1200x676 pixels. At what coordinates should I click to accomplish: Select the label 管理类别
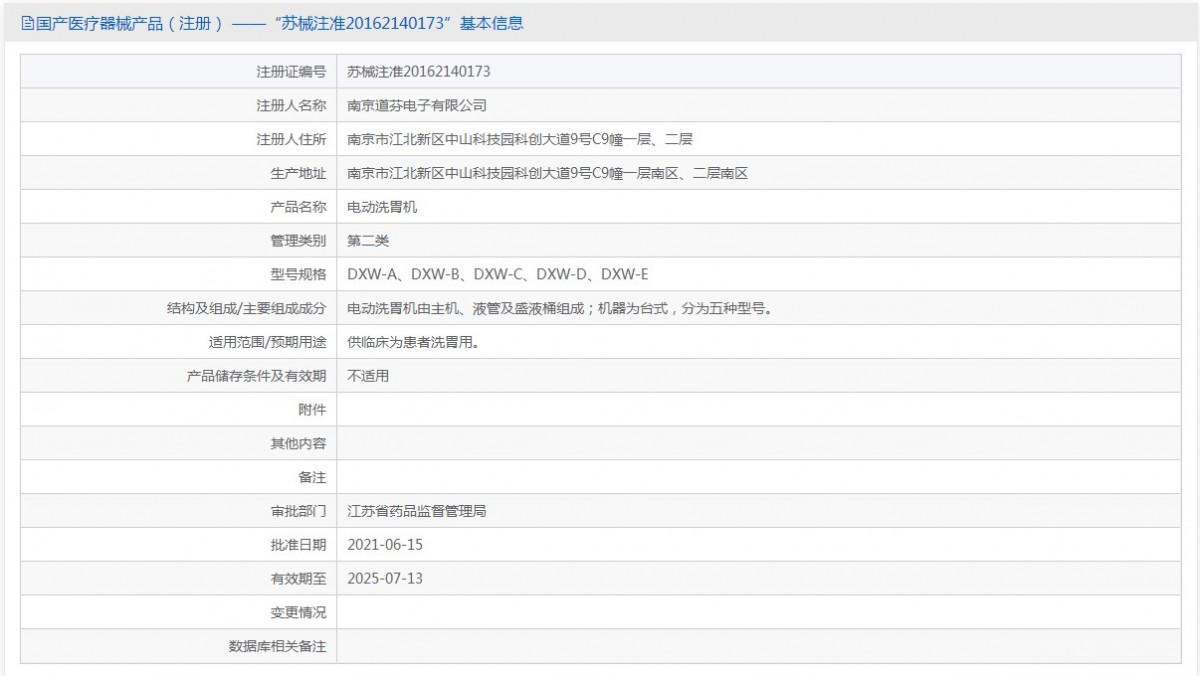pos(298,241)
